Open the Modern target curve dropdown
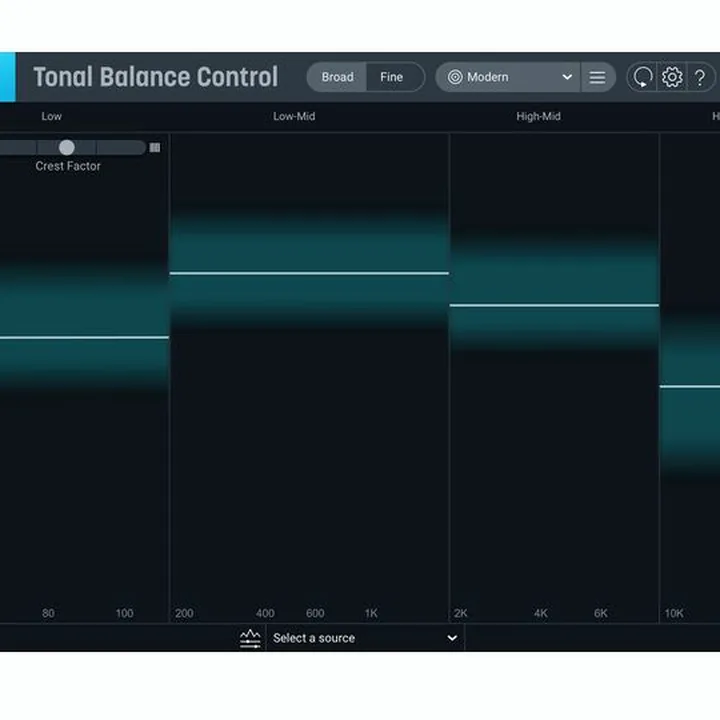 click(x=508, y=77)
